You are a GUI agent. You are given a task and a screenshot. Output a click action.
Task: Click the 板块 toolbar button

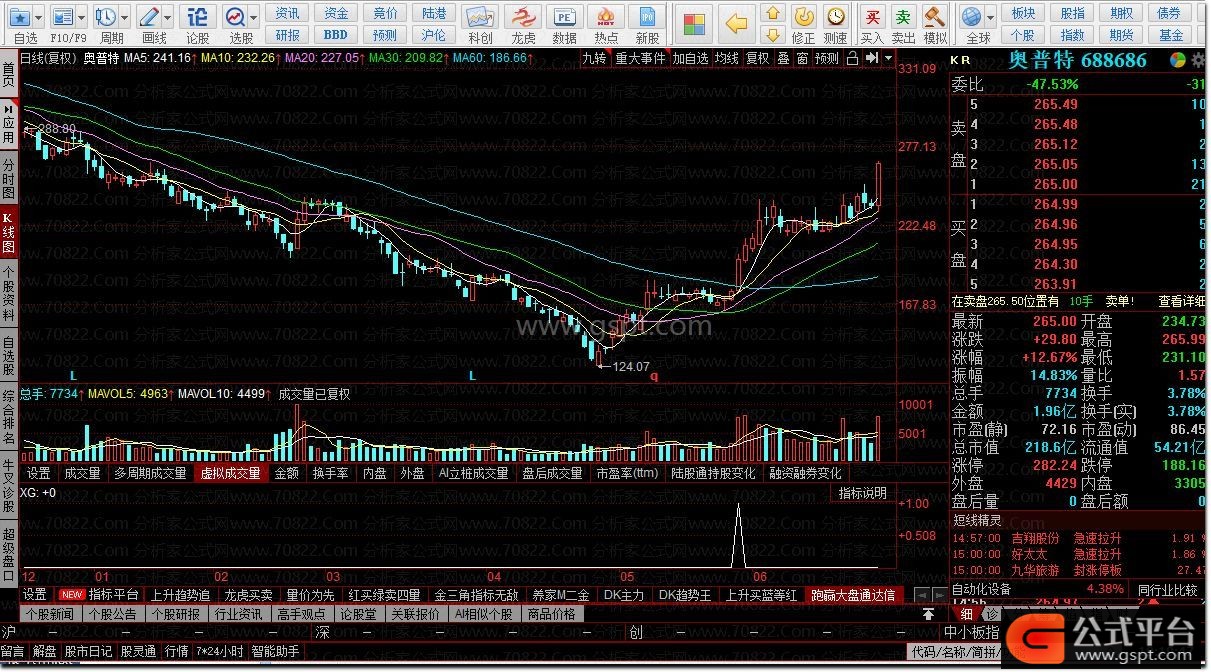click(x=1023, y=13)
